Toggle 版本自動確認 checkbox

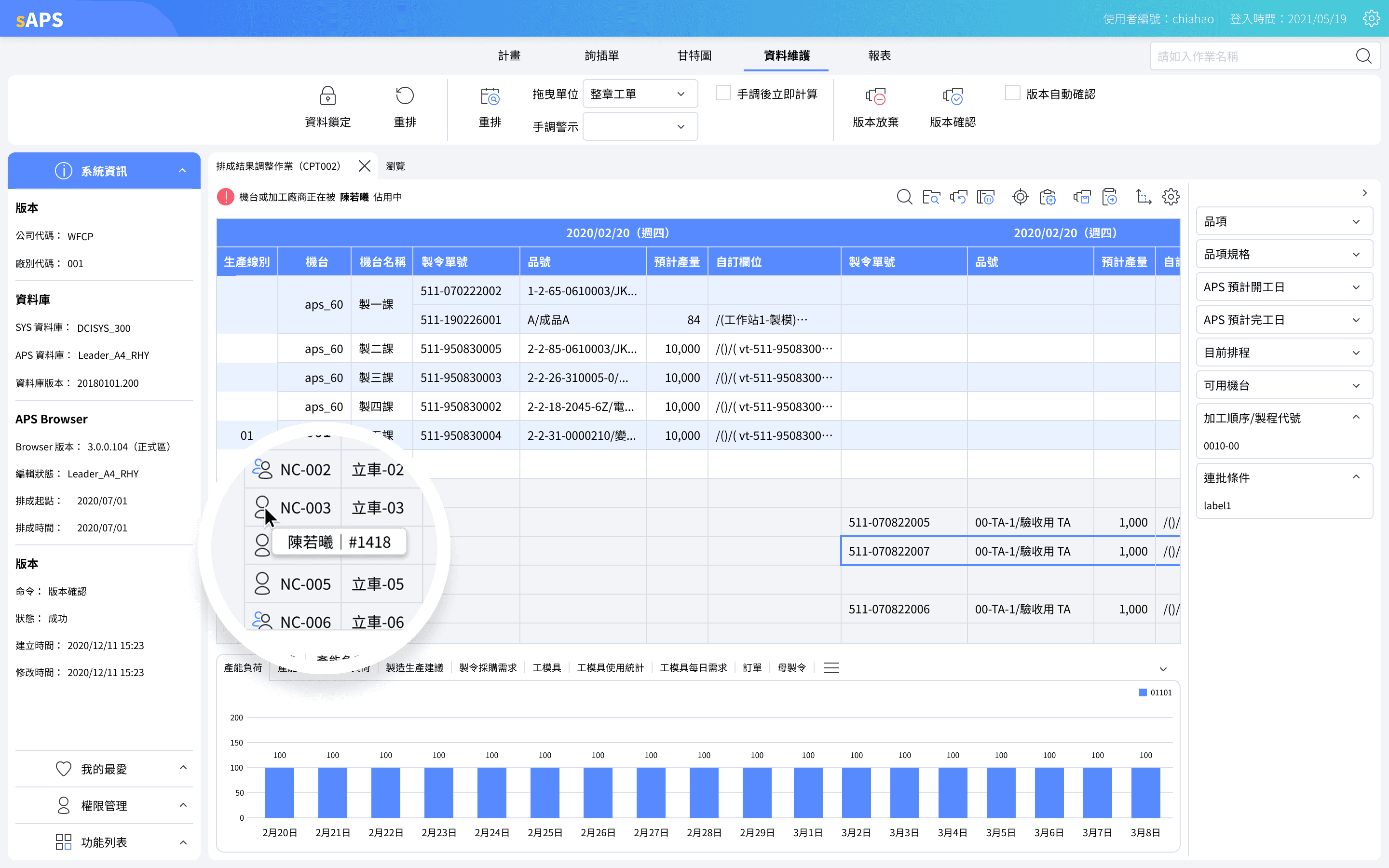(x=1012, y=93)
